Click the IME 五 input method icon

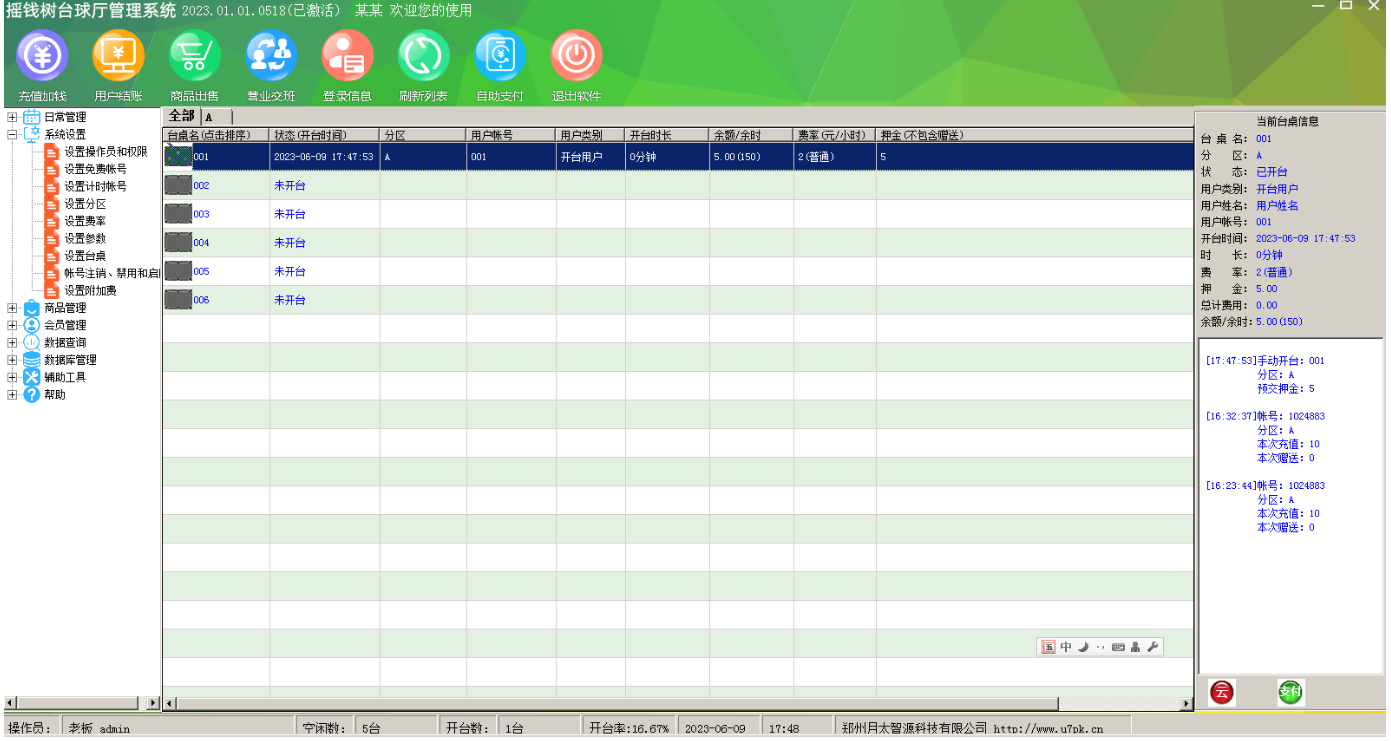click(1049, 647)
